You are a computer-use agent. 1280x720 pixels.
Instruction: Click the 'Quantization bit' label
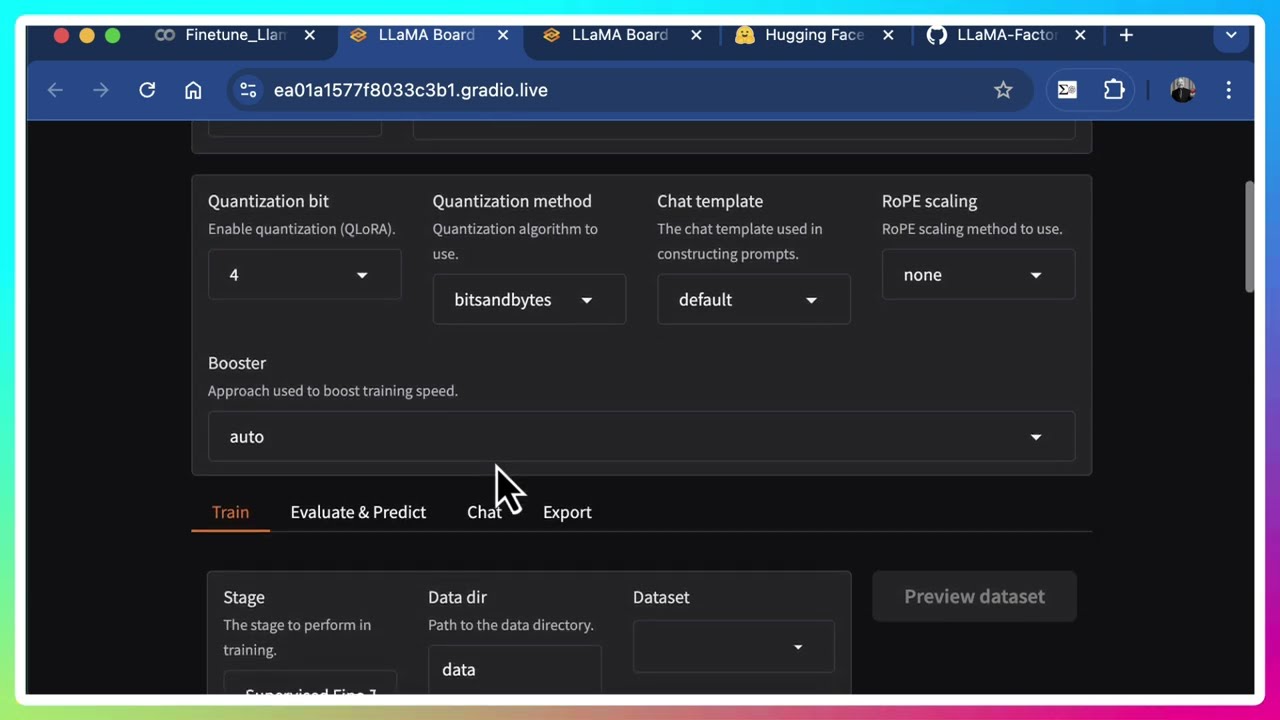[x=268, y=201]
